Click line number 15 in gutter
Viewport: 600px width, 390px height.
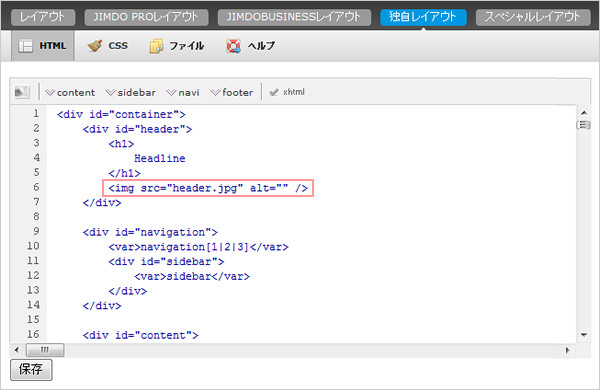[x=33, y=319]
